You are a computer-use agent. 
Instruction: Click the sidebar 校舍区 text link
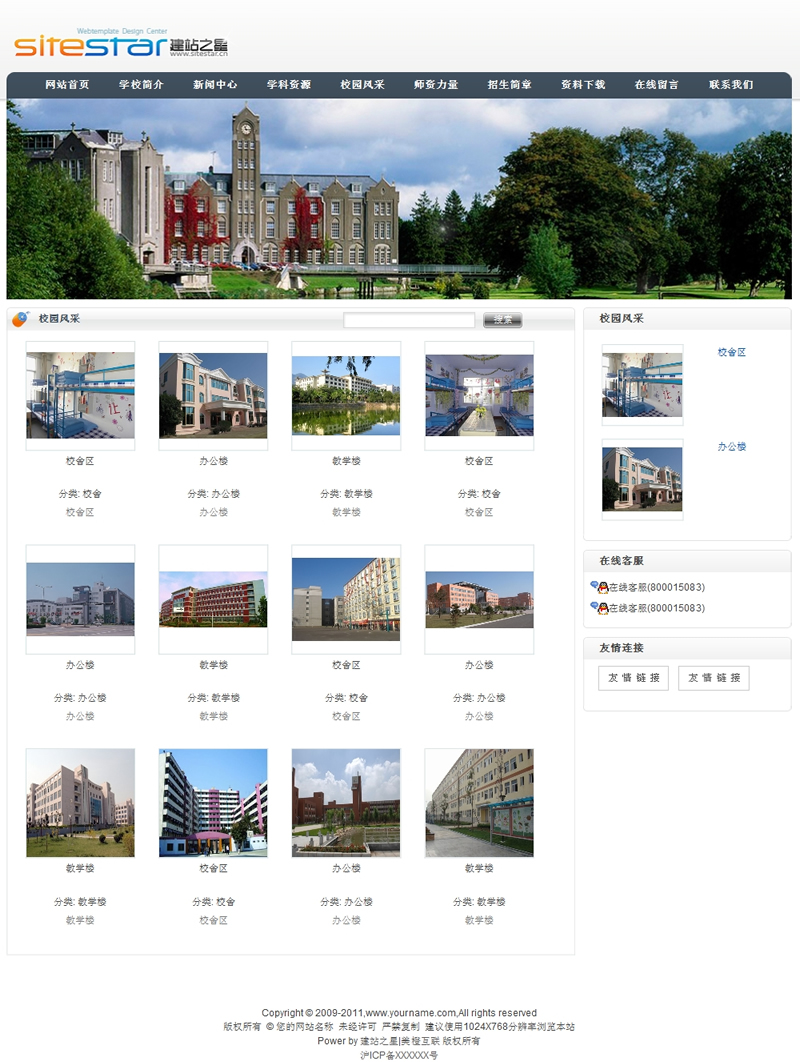coord(732,352)
